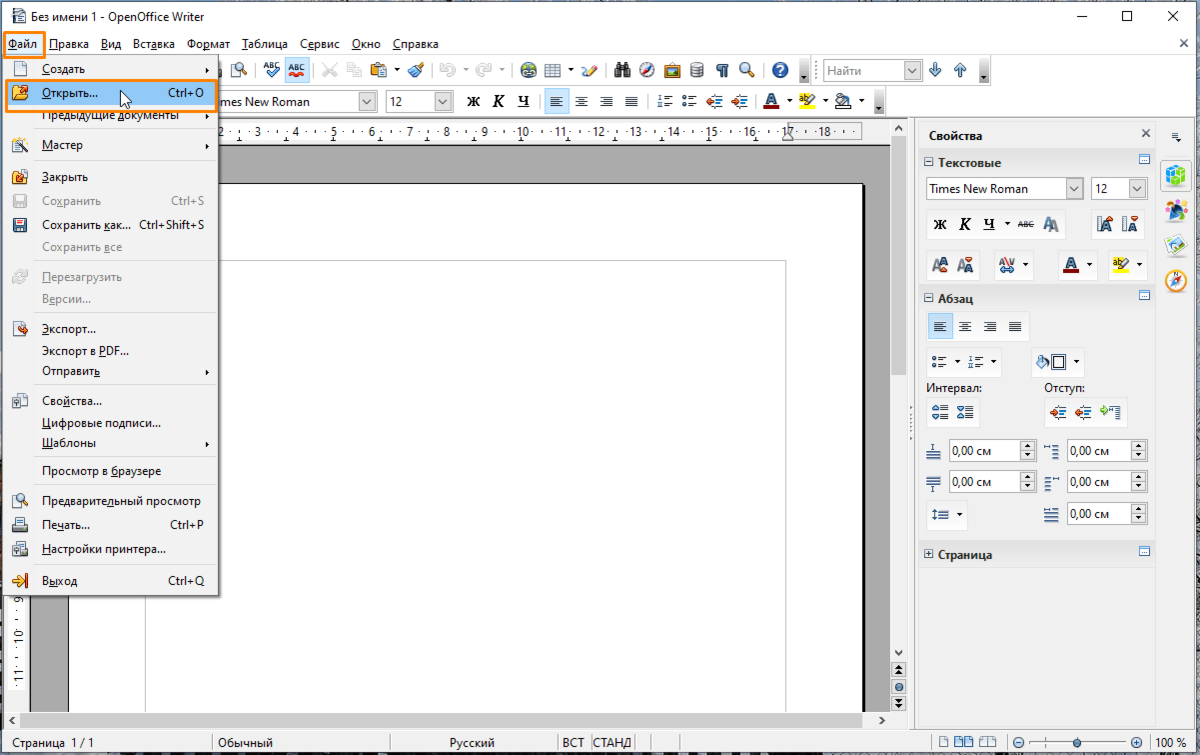Click the Spelling and Grammar check icon
This screenshot has width=1200, height=755.
[x=272, y=70]
